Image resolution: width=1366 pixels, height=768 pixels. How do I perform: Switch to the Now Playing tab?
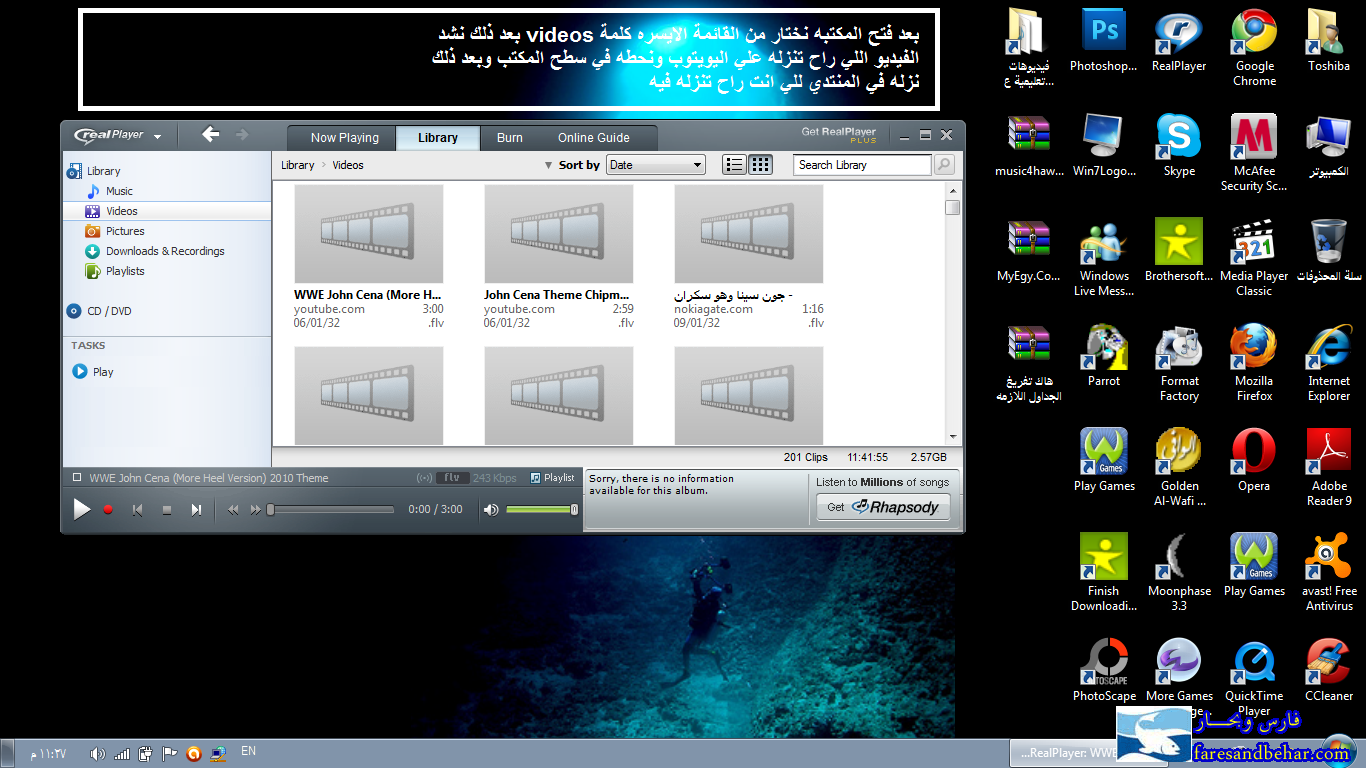(344, 138)
